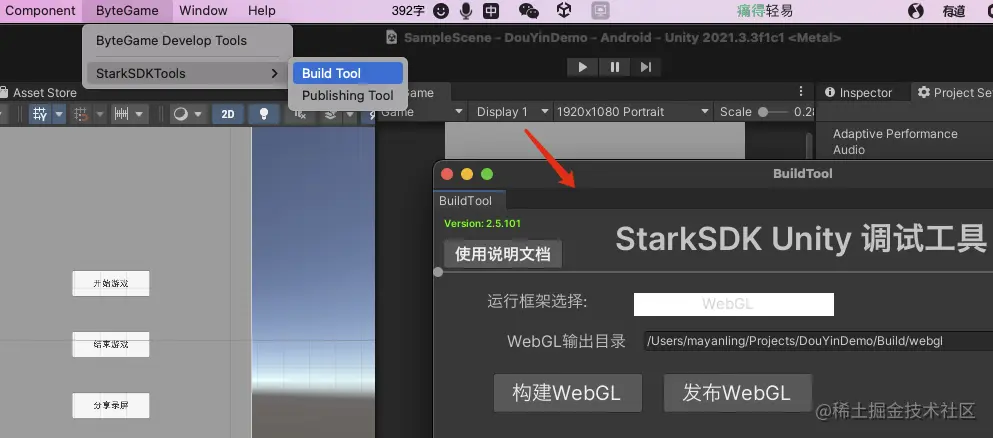
Task: Click the WeChat icon in menu bar
Action: pyautogui.click(x=529, y=11)
